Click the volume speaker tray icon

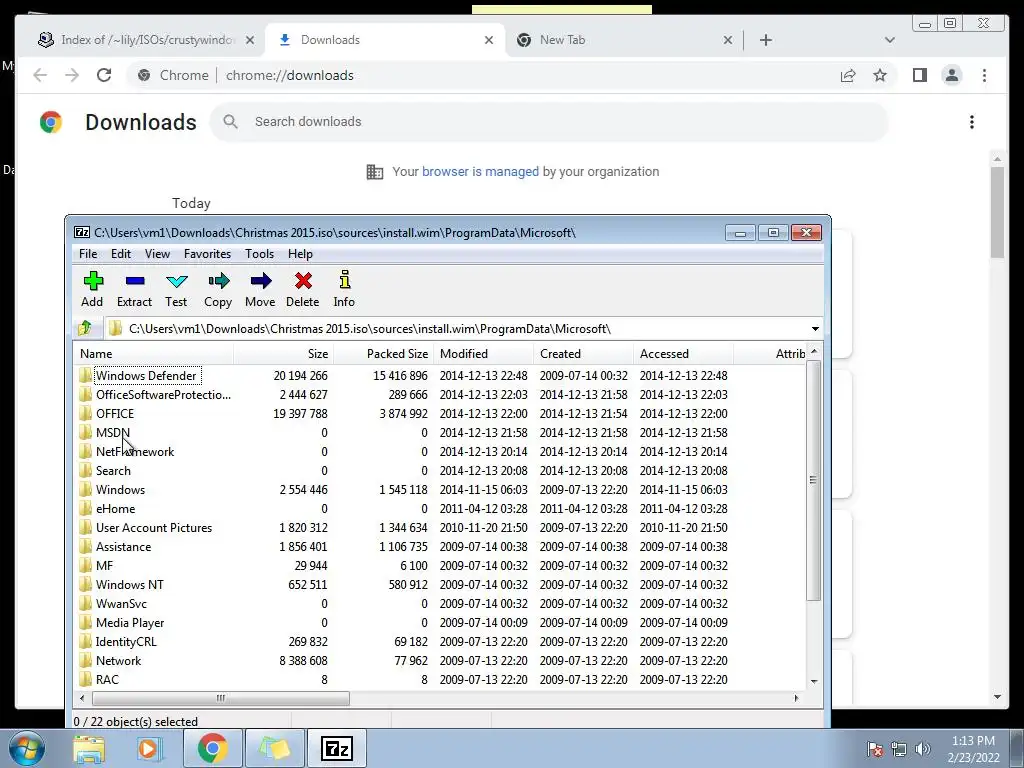[922, 749]
